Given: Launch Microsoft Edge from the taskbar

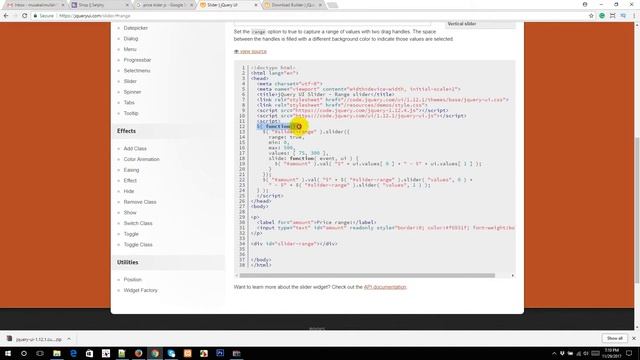Looking at the screenshot, I should pyautogui.click(x=73, y=353).
